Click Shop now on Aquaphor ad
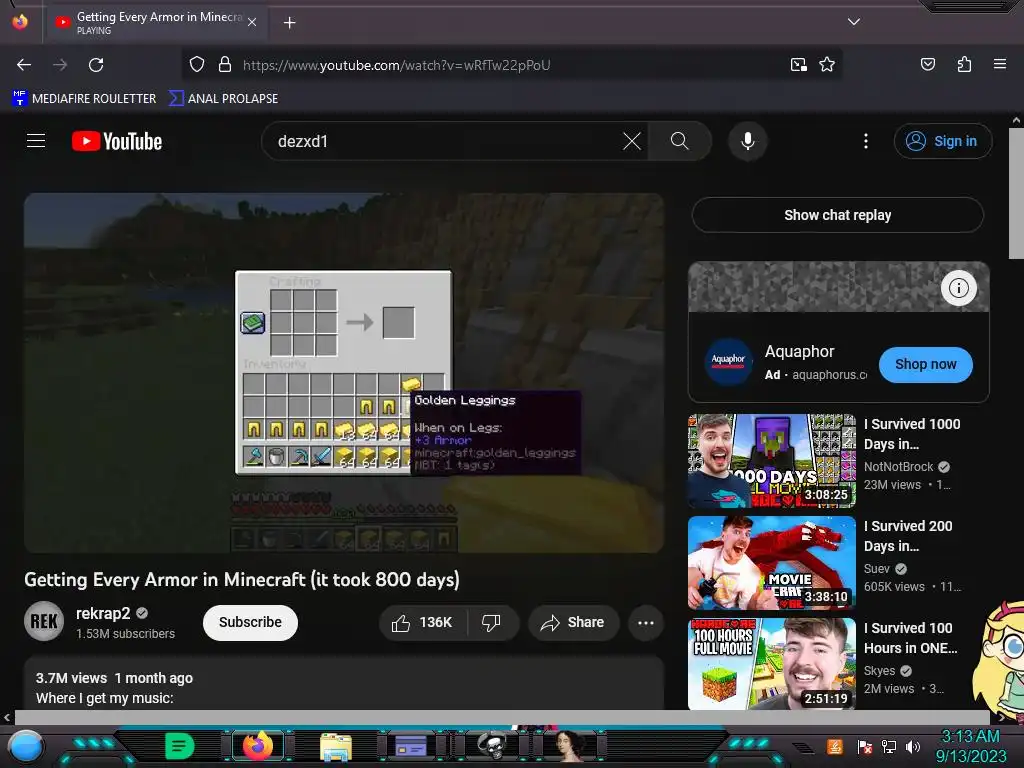 (x=925, y=364)
